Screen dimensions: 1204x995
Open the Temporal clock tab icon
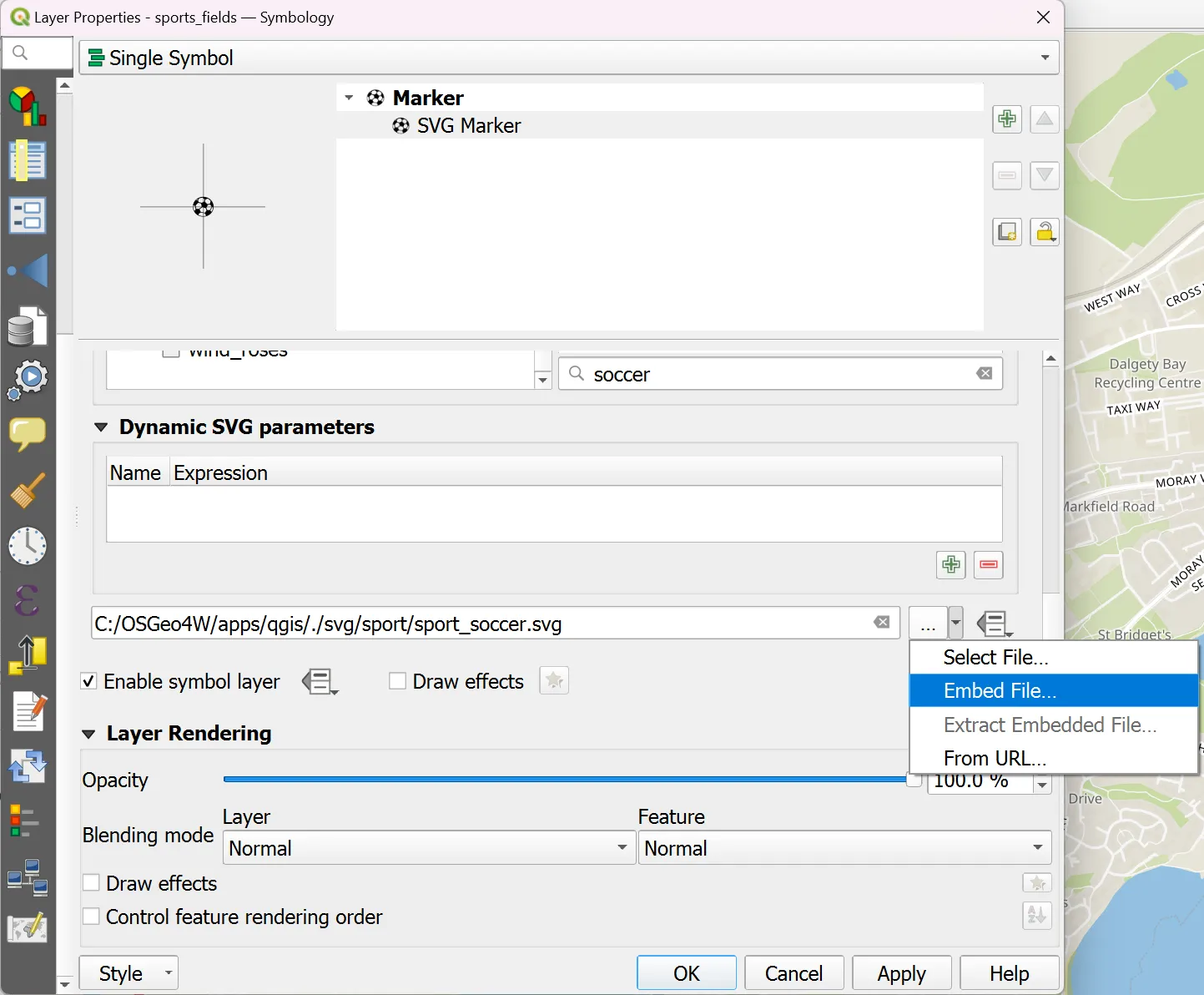tap(28, 546)
